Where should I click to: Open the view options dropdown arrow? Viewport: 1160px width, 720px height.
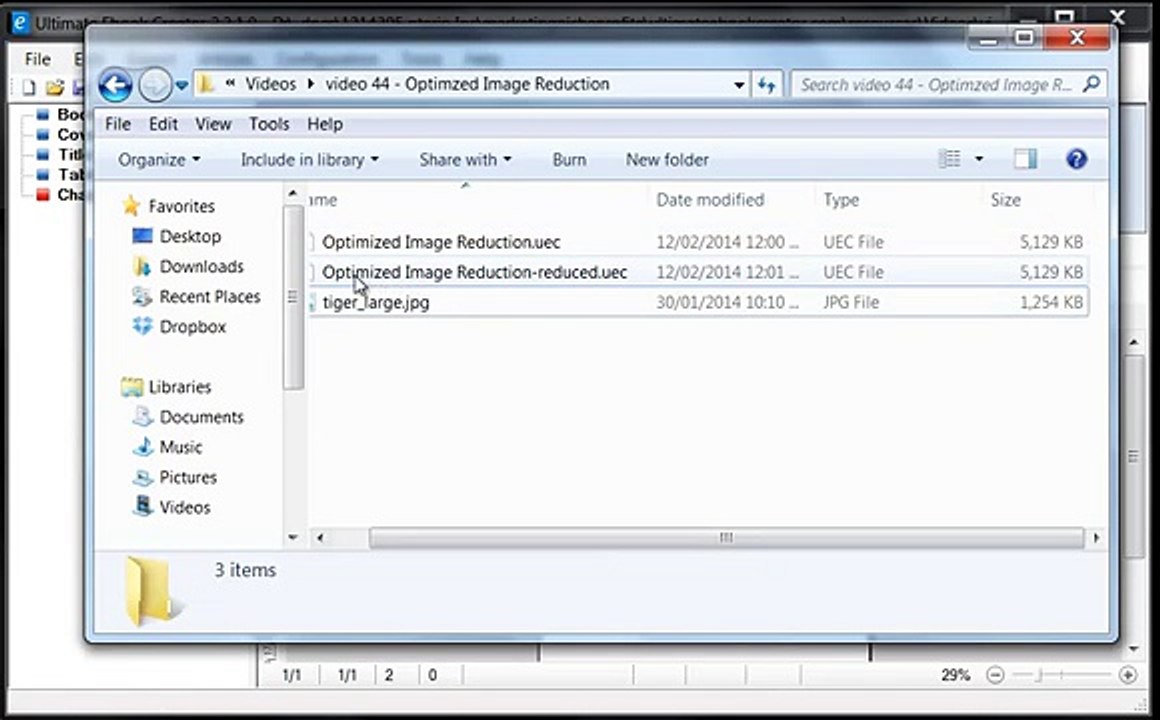[979, 158]
